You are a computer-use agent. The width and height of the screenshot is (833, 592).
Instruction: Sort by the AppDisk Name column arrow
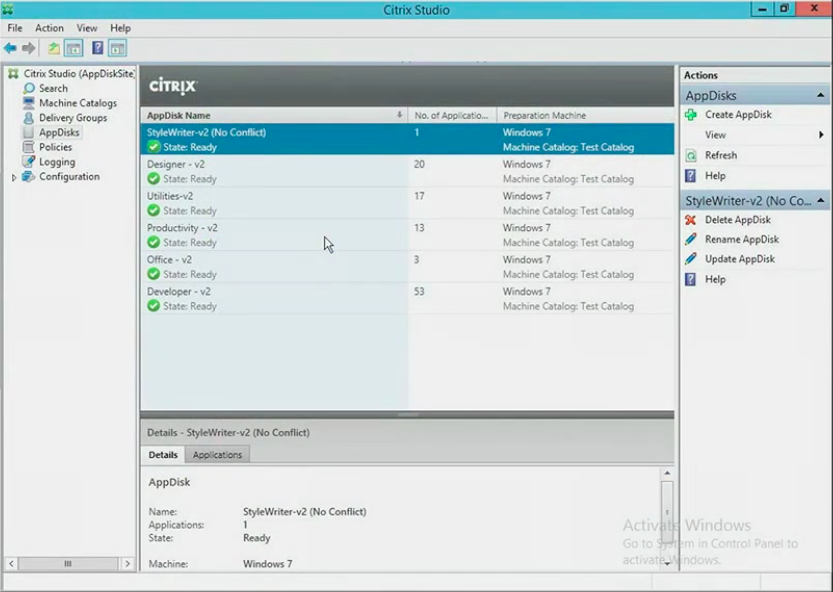[x=399, y=115]
